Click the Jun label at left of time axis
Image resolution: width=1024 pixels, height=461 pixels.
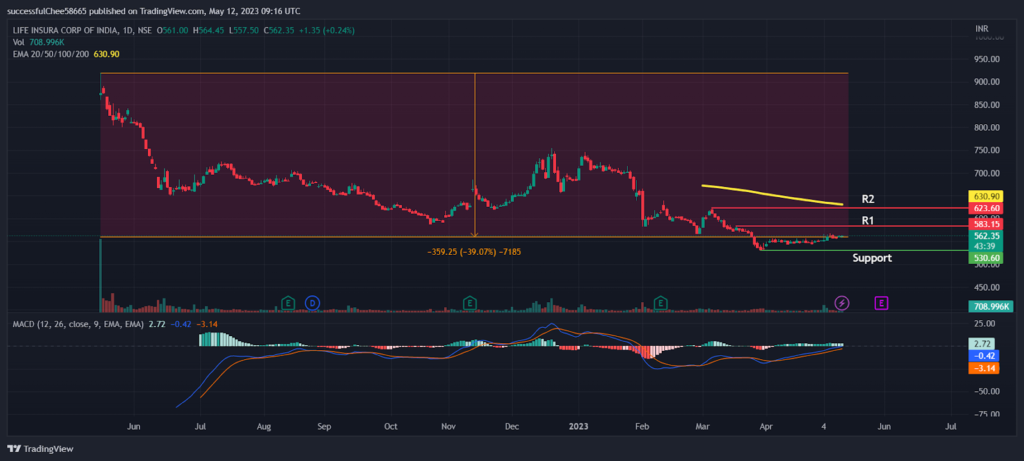pos(133,426)
